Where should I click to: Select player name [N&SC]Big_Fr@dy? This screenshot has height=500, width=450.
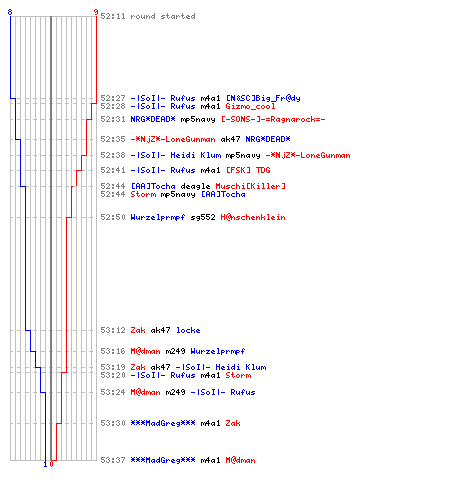(x=263, y=98)
